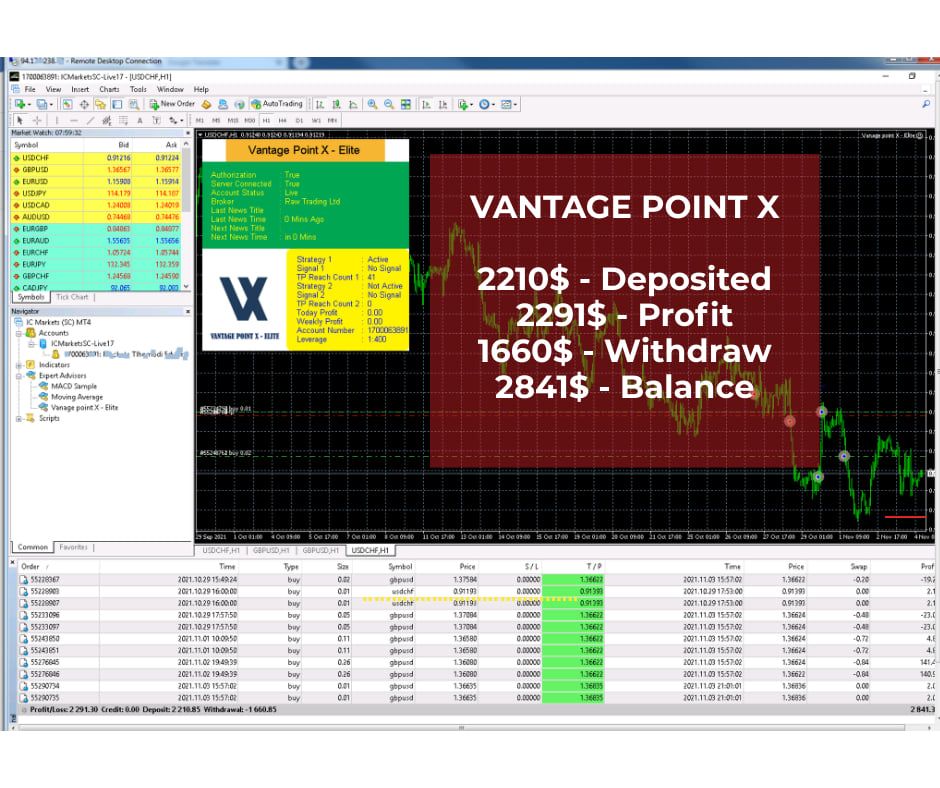940x788 pixels.
Task: Toggle the Market Watch window icon
Action: (x=67, y=104)
